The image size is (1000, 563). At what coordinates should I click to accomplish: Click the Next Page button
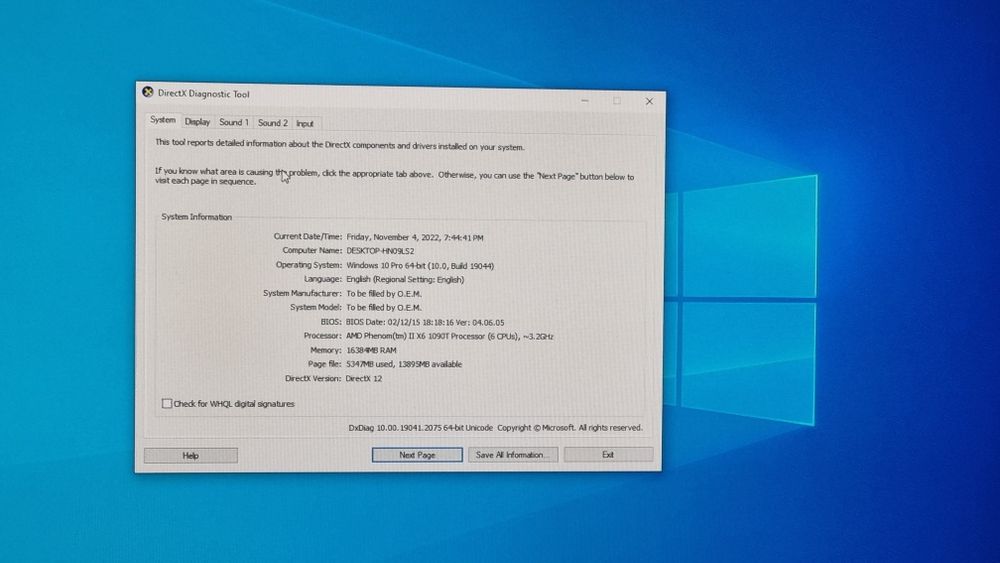pos(417,455)
